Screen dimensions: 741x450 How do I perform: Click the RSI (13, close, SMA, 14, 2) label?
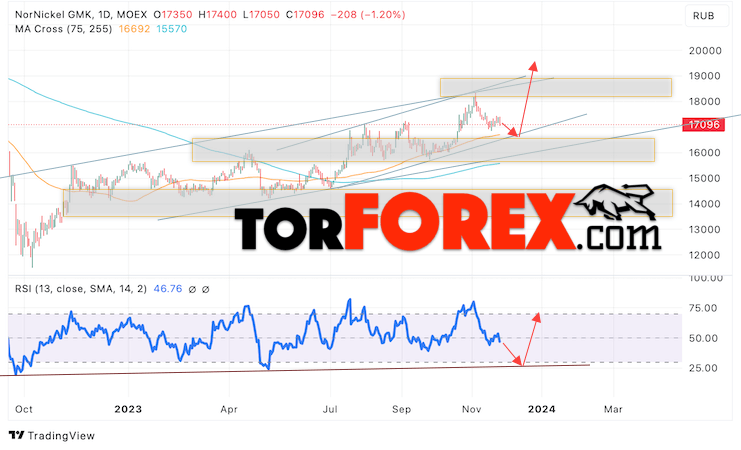(81, 288)
